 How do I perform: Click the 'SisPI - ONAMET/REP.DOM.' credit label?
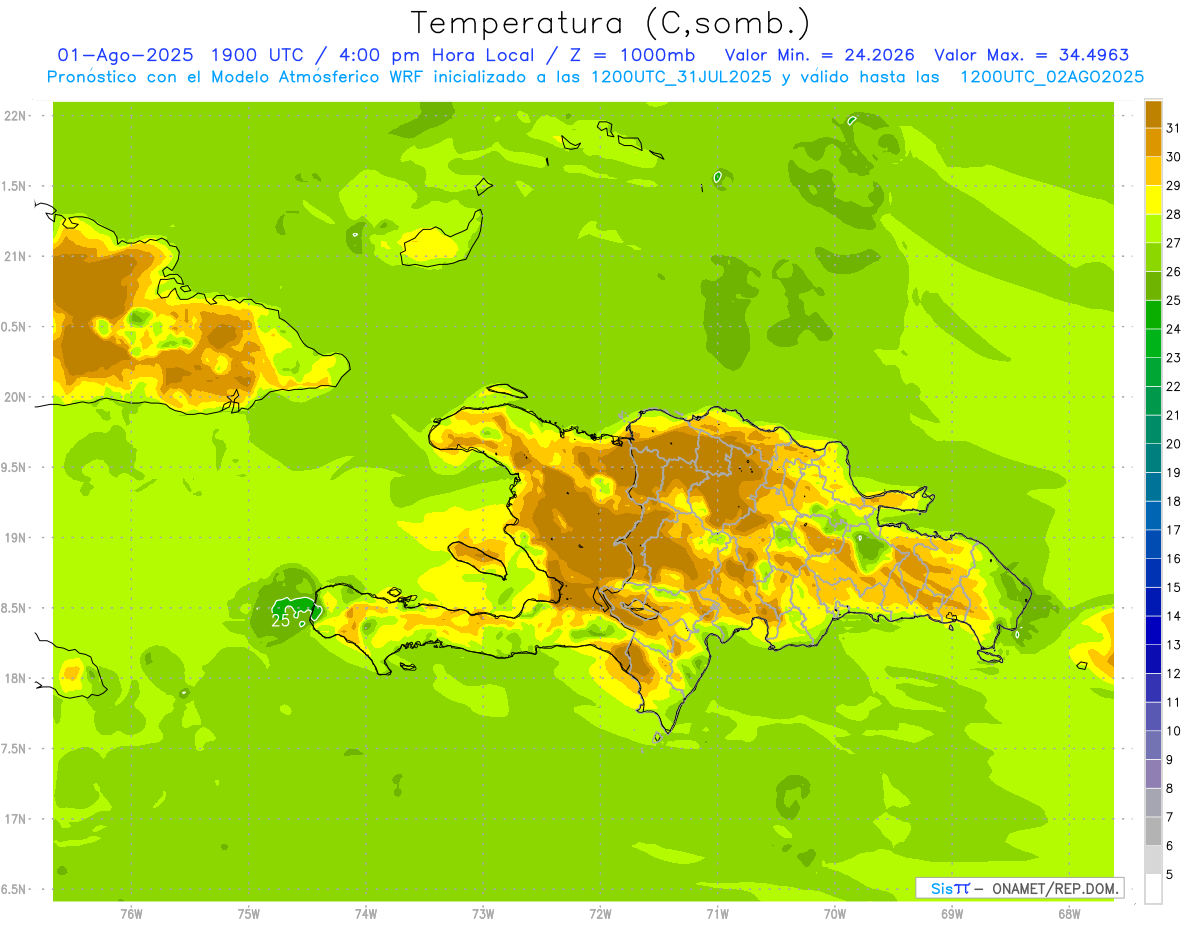pos(1019,888)
